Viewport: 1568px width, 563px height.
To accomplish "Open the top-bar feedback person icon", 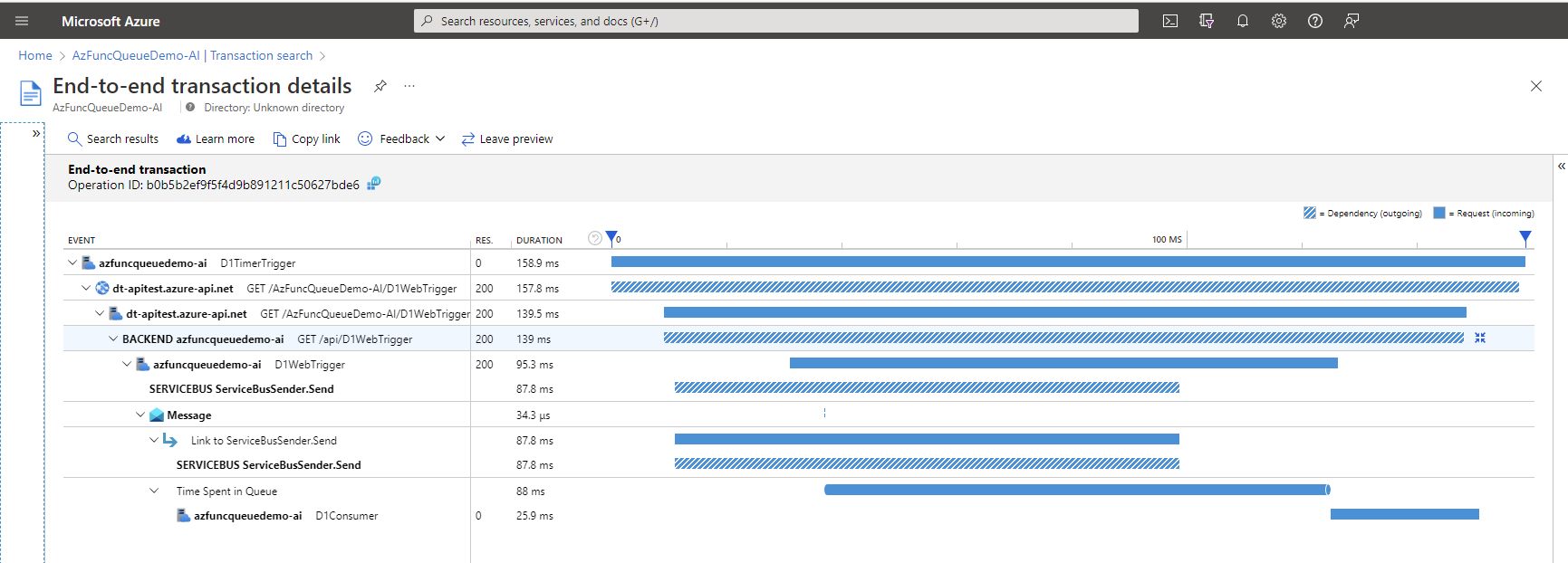I will pos(1352,21).
